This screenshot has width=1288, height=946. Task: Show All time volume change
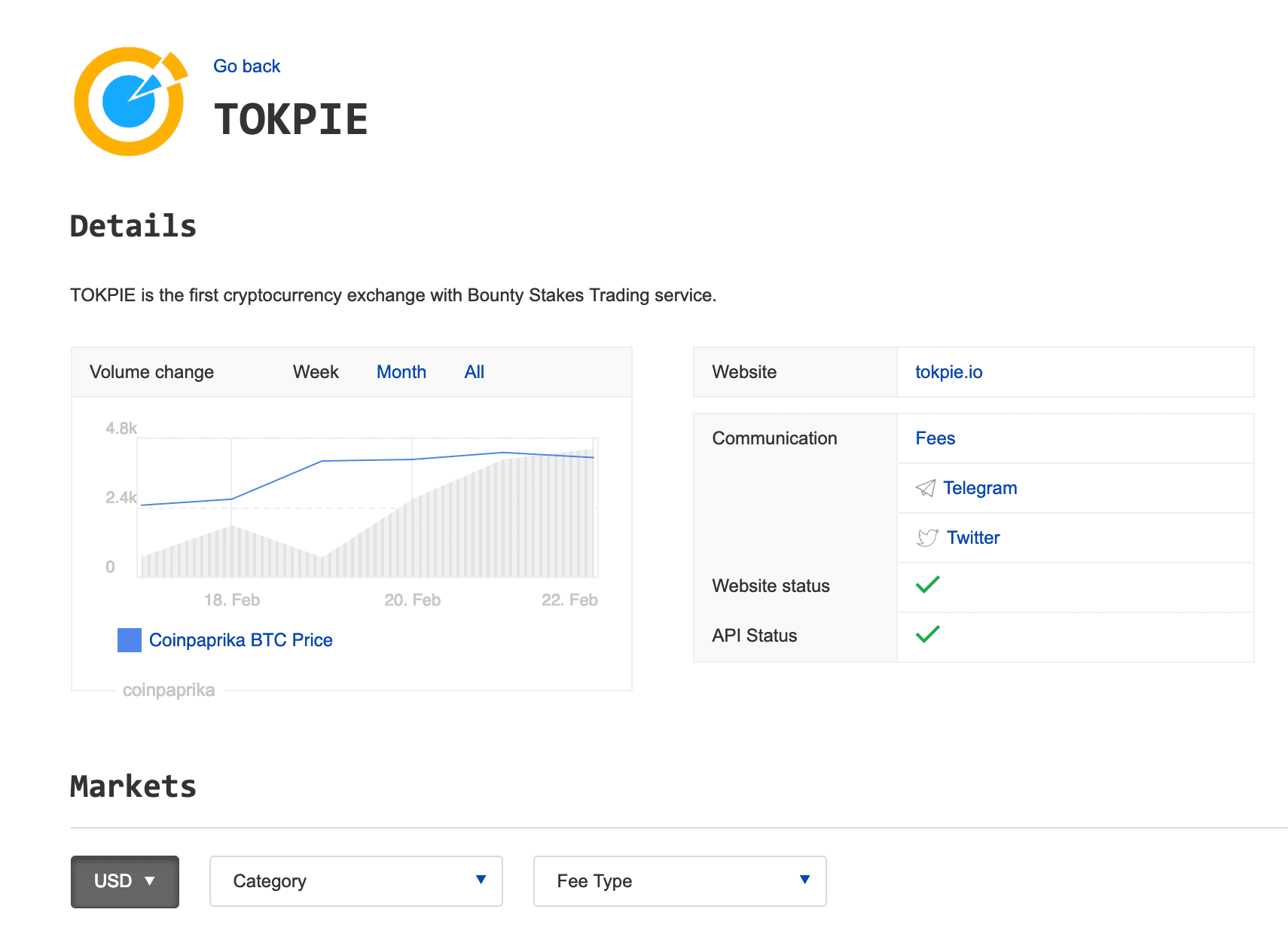click(x=475, y=372)
